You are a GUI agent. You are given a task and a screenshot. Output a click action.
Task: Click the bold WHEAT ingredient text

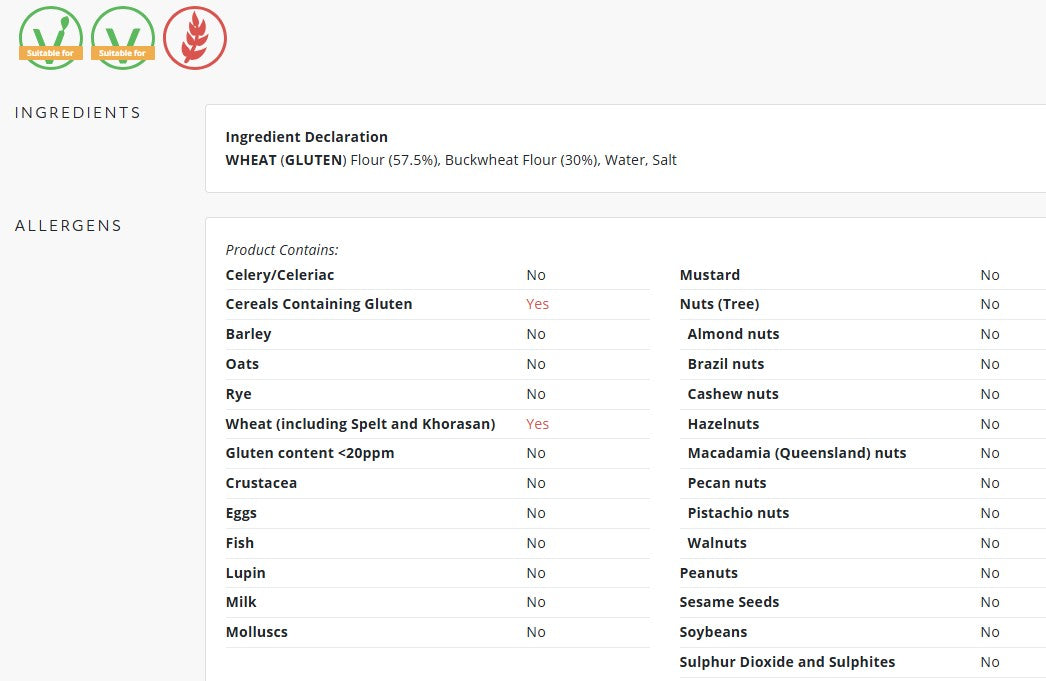[x=251, y=160]
